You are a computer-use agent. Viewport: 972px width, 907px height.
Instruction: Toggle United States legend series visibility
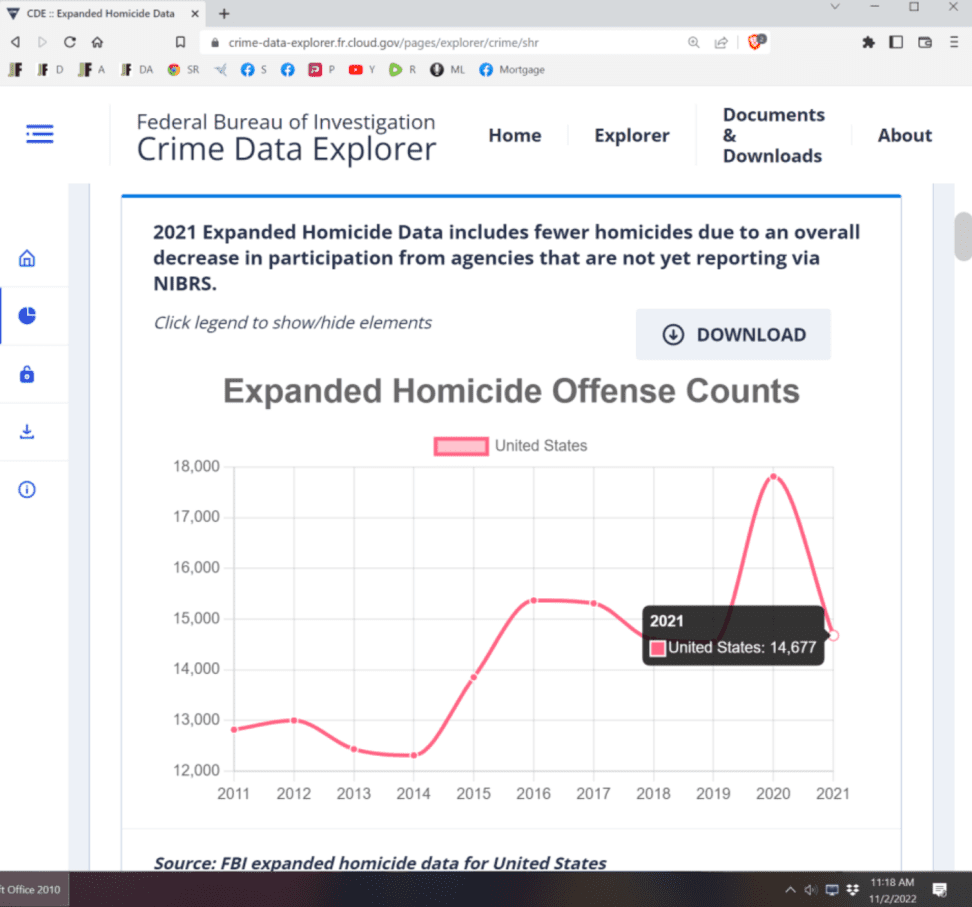point(511,446)
